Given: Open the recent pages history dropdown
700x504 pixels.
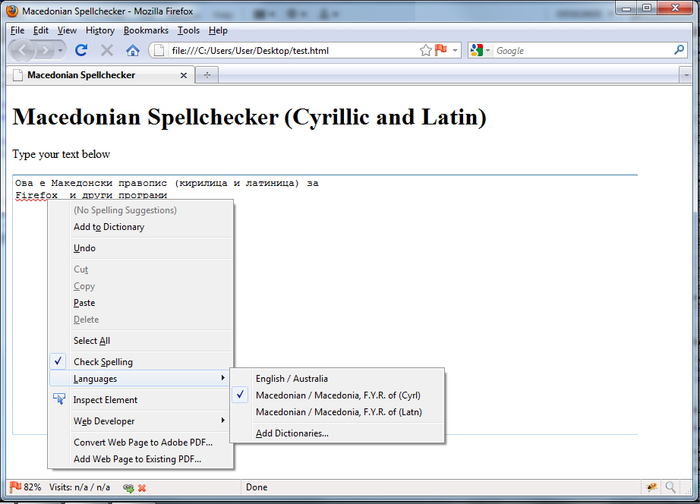Looking at the screenshot, I should coord(60,50).
